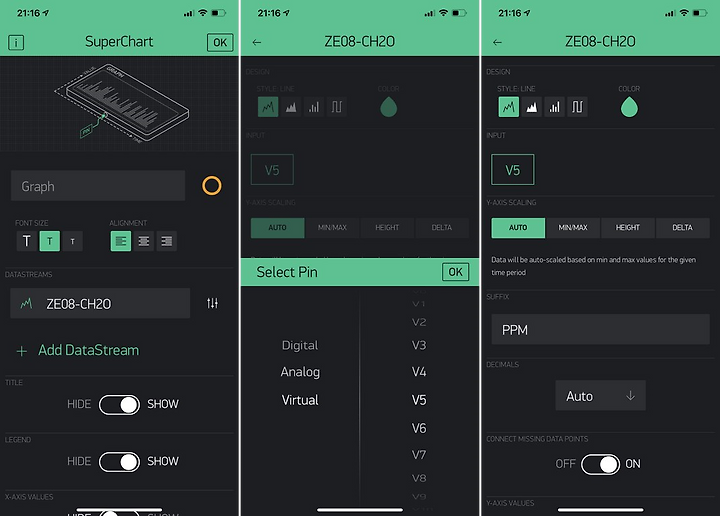Tap dimmed area style icon in middle screen

291,107
